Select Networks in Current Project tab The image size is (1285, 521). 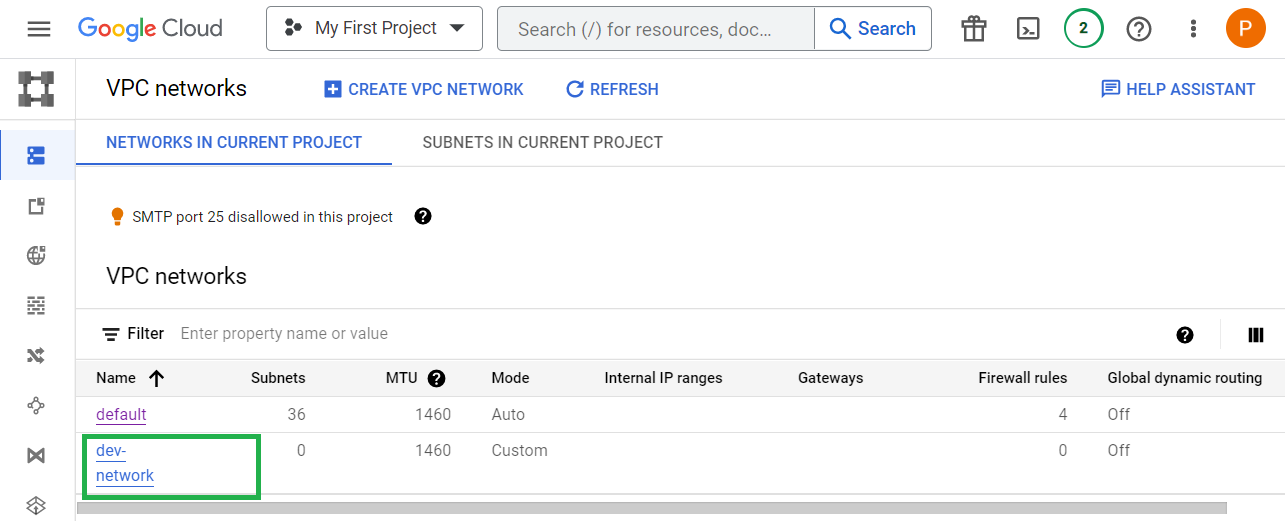[x=234, y=142]
